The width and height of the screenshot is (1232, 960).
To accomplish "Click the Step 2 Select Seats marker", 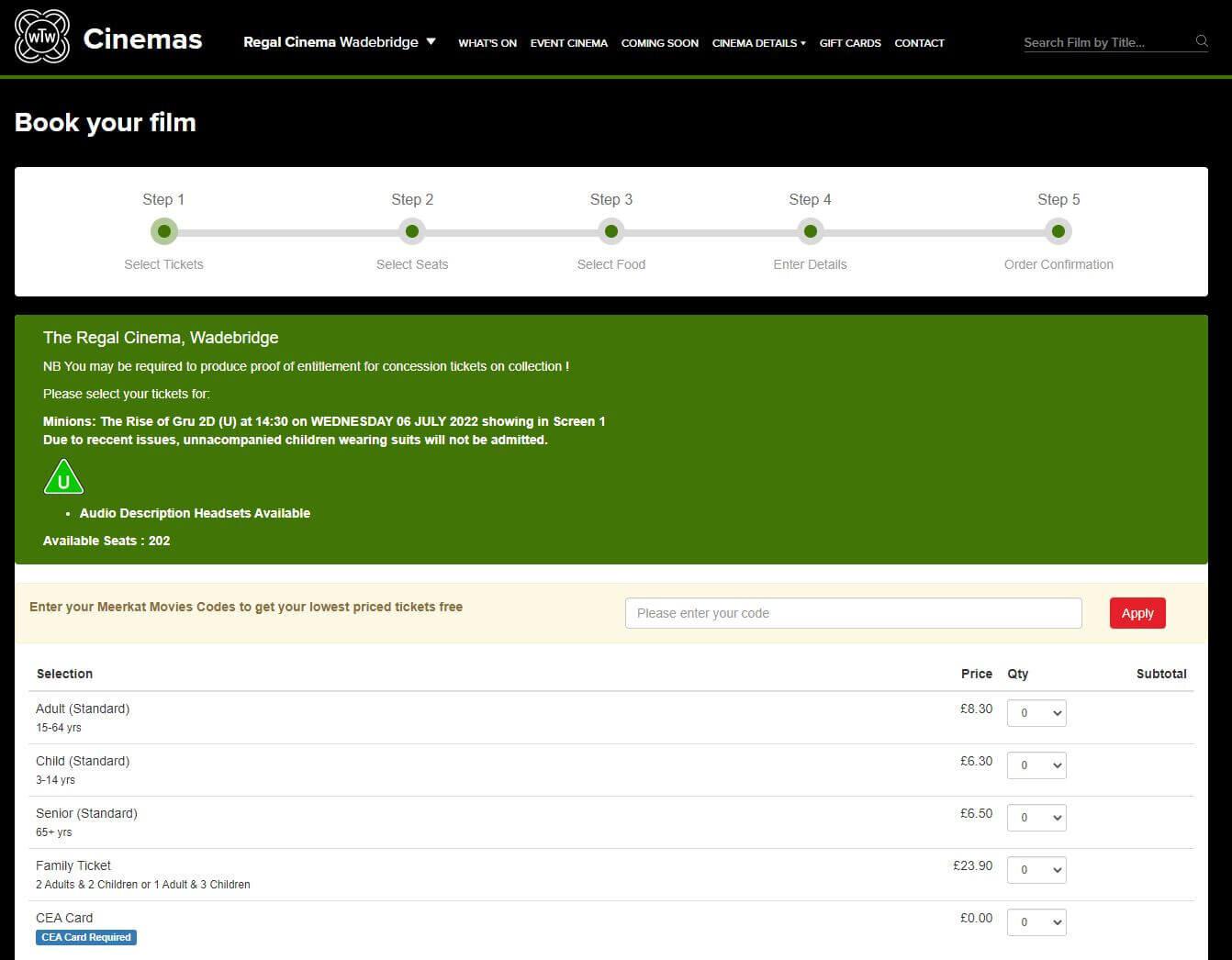I will (x=412, y=231).
